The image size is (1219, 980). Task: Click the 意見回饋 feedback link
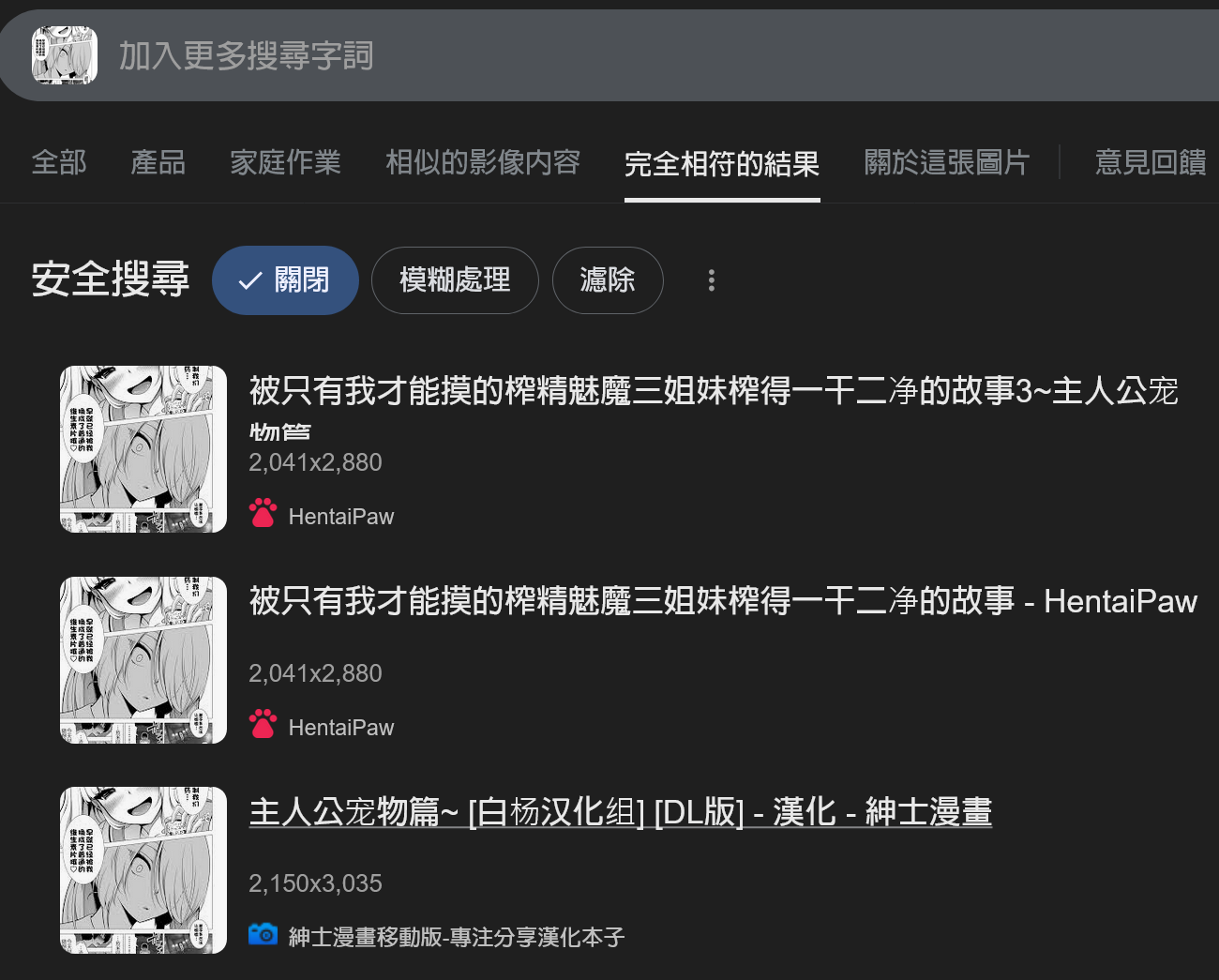click(x=1151, y=162)
